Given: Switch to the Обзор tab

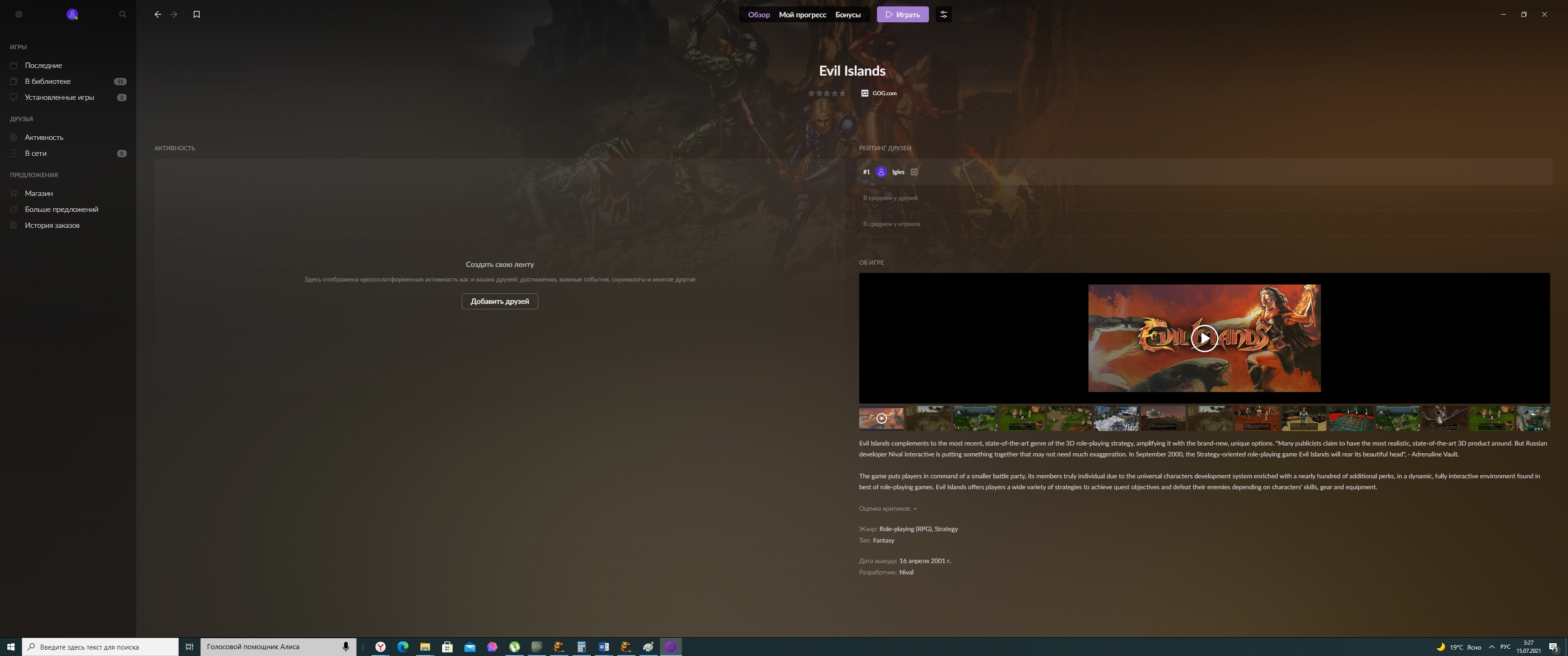Looking at the screenshot, I should click(x=758, y=15).
